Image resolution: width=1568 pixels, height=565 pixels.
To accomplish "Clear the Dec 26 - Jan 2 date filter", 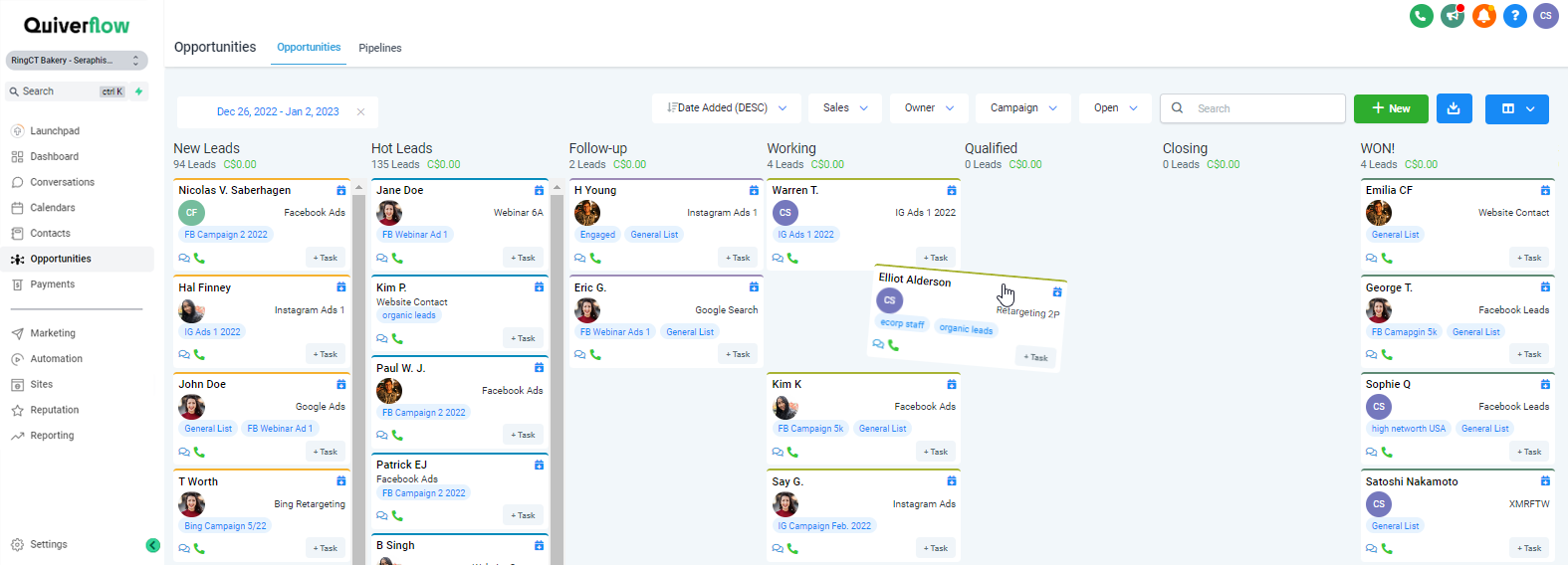I will pos(360,111).
